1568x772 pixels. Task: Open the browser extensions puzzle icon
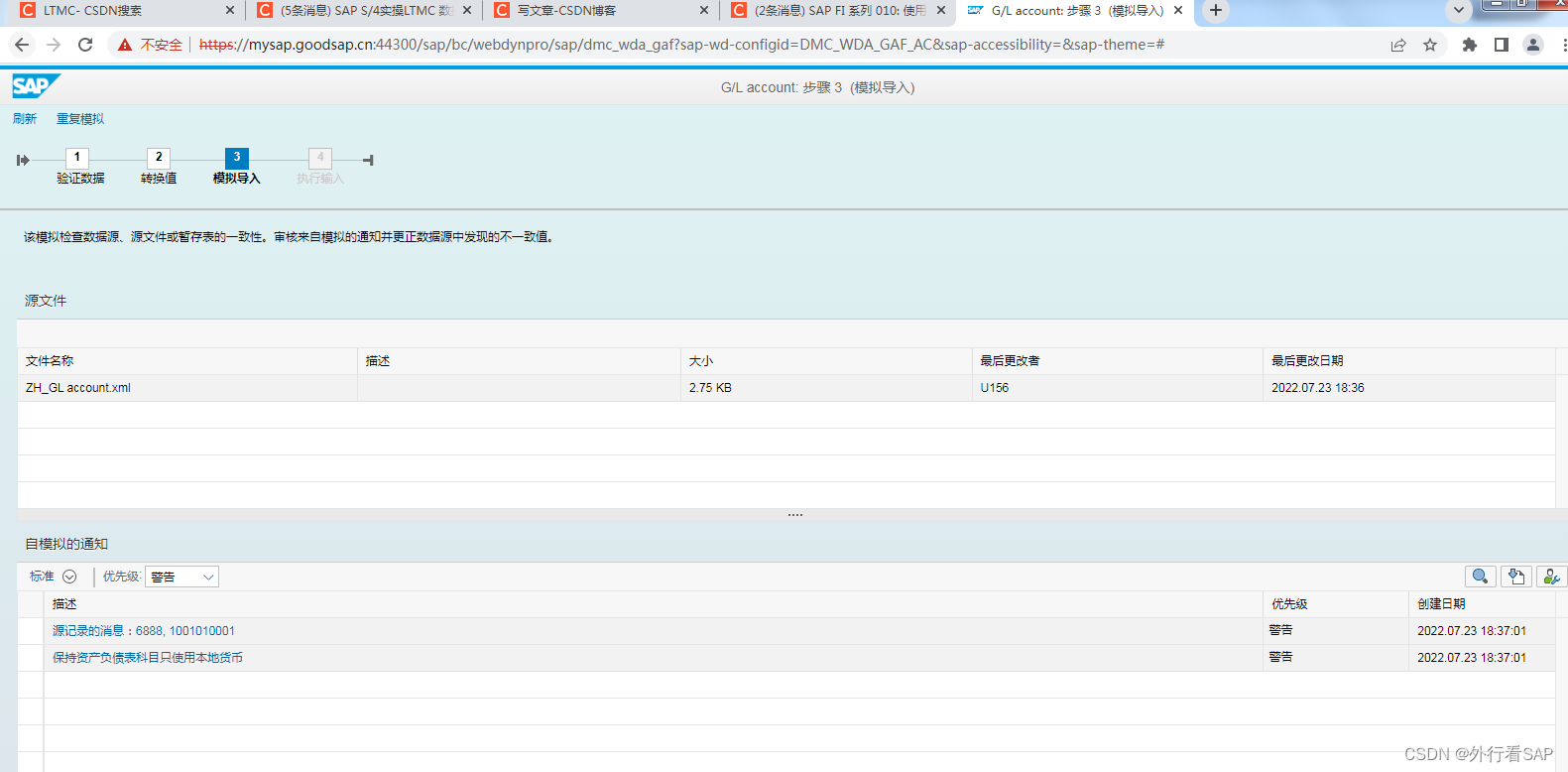tap(1470, 45)
